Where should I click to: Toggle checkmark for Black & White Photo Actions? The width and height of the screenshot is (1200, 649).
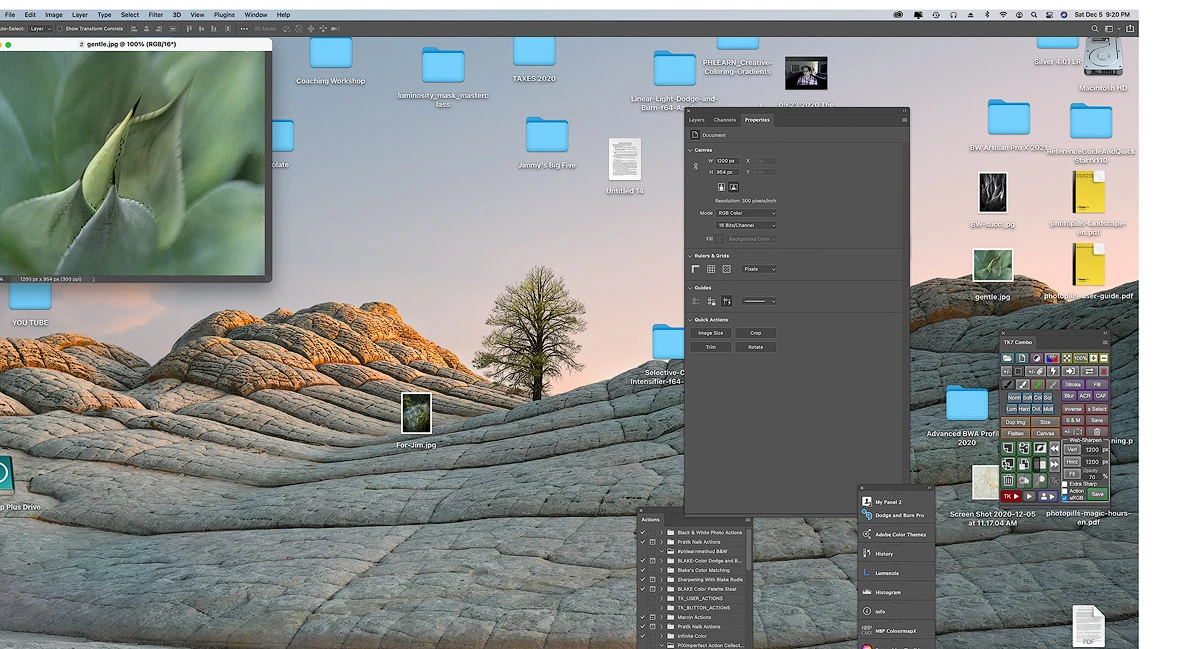point(643,533)
